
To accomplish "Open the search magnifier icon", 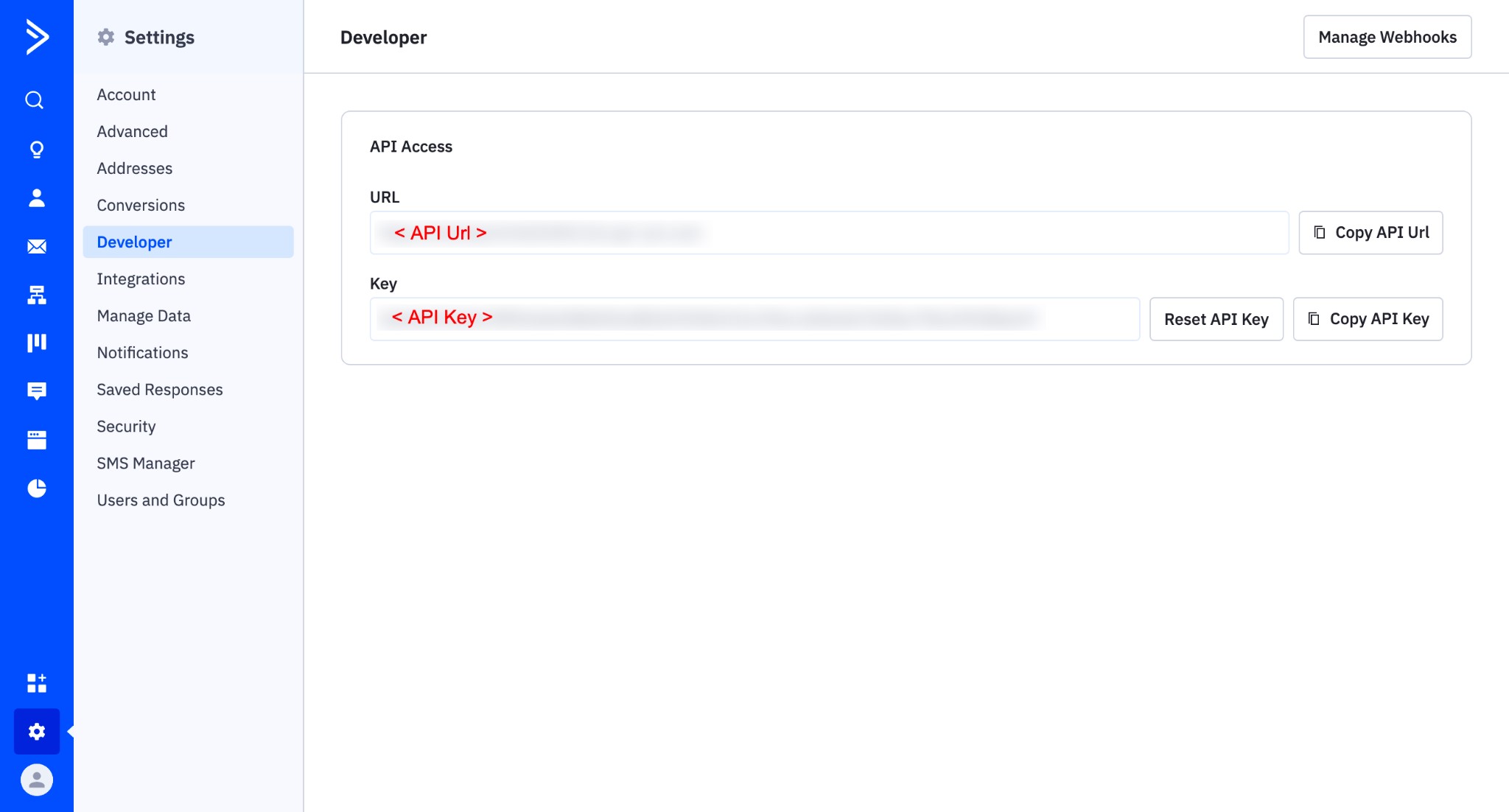I will 35,100.
